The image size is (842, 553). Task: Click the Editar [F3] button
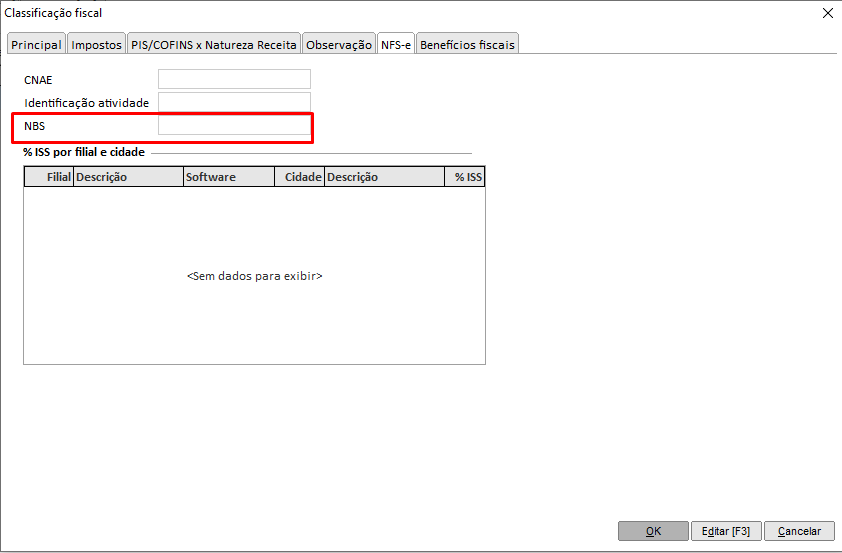pos(725,531)
